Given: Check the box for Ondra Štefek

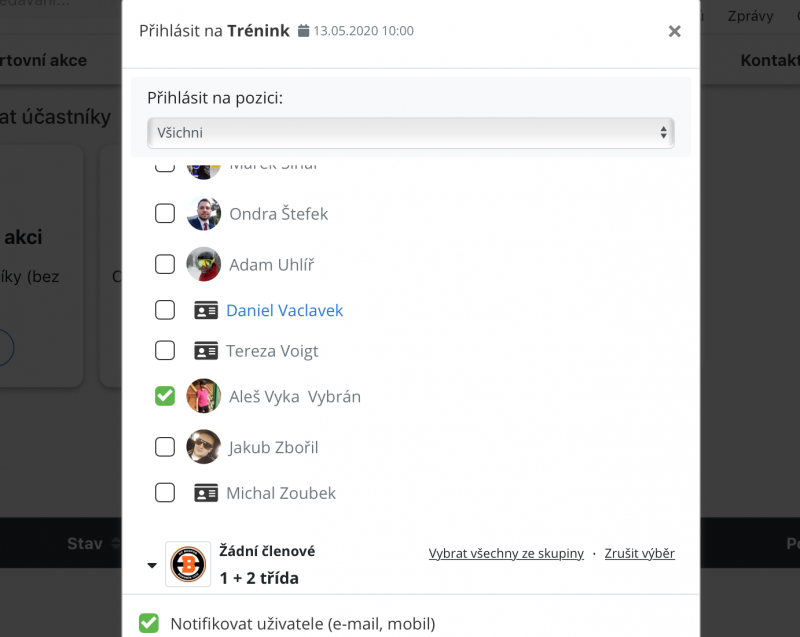Looking at the screenshot, I should [x=165, y=213].
